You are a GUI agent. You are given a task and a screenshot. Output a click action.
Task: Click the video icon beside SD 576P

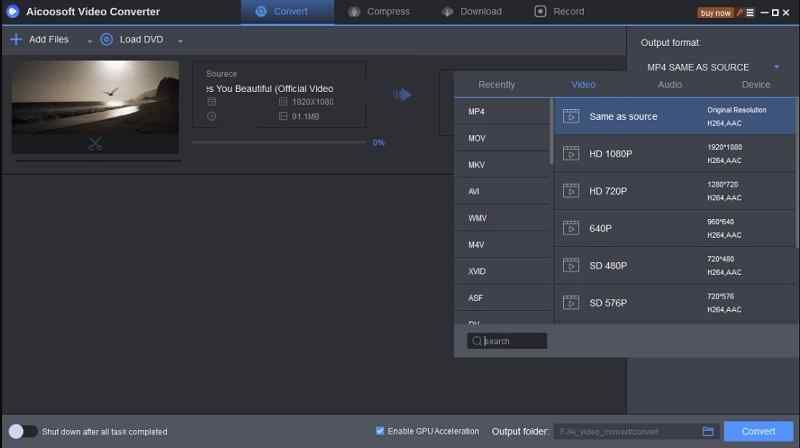571,303
